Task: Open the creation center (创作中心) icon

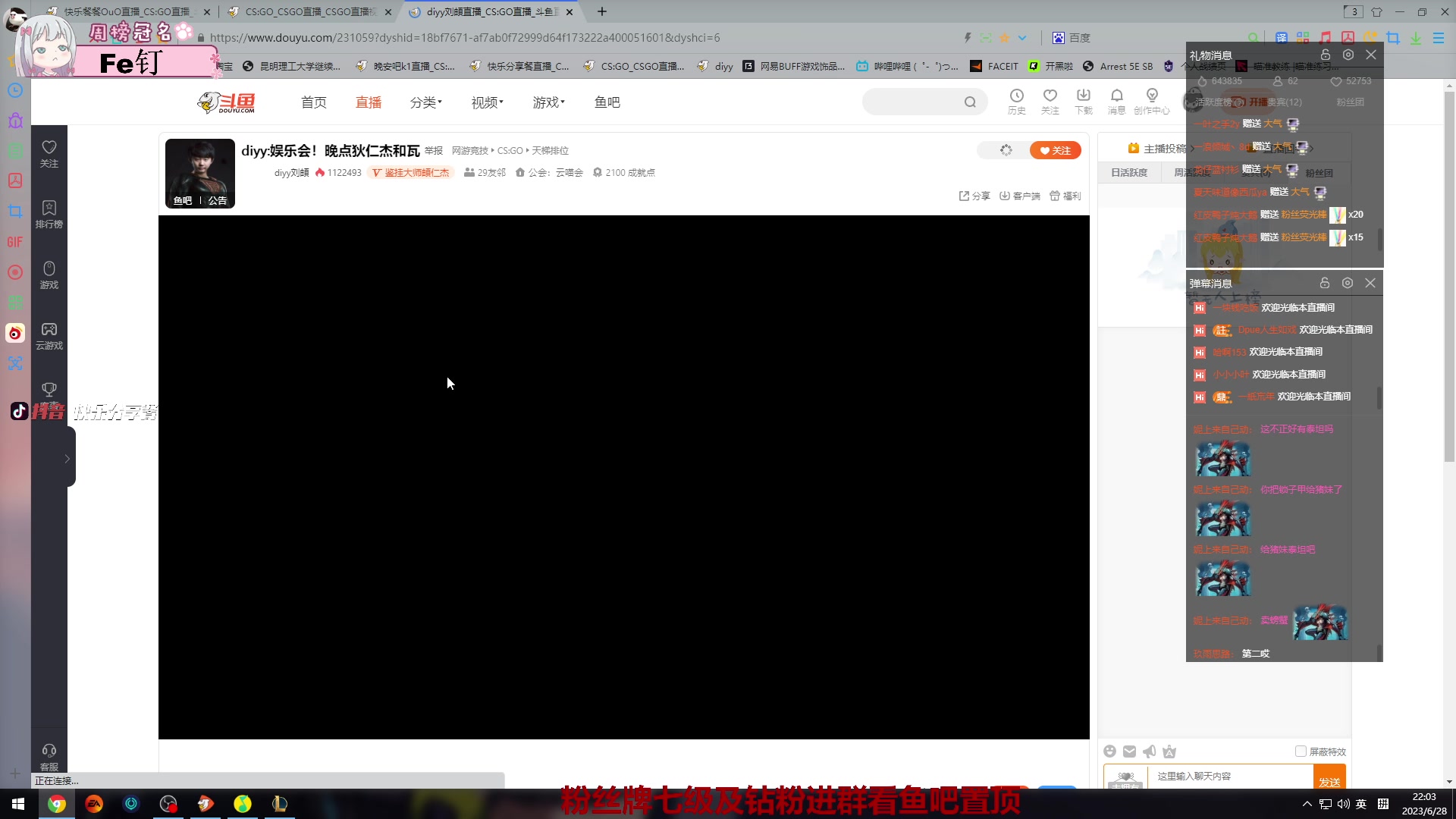Action: 1151,102
